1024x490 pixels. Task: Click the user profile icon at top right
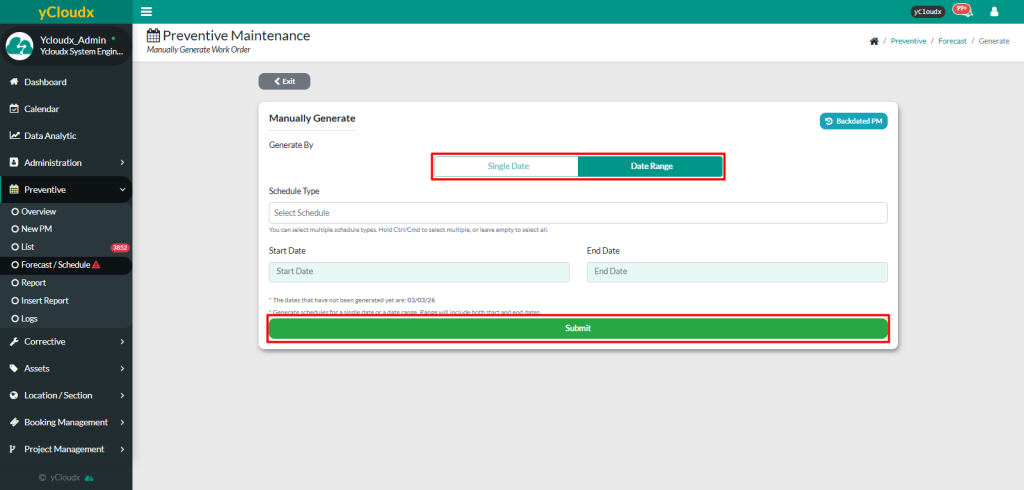[994, 12]
